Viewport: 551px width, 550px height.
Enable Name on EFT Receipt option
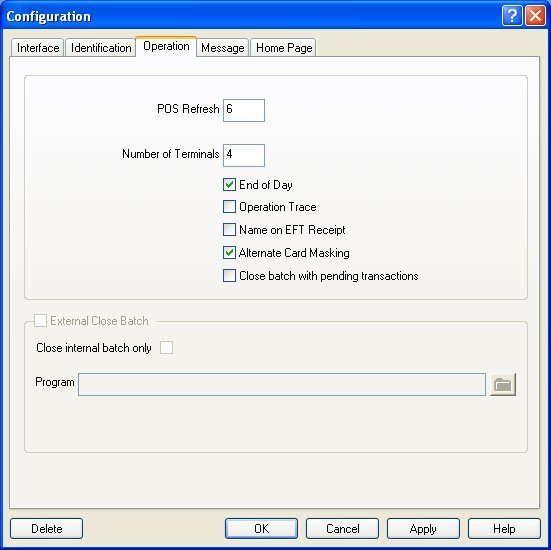229,229
